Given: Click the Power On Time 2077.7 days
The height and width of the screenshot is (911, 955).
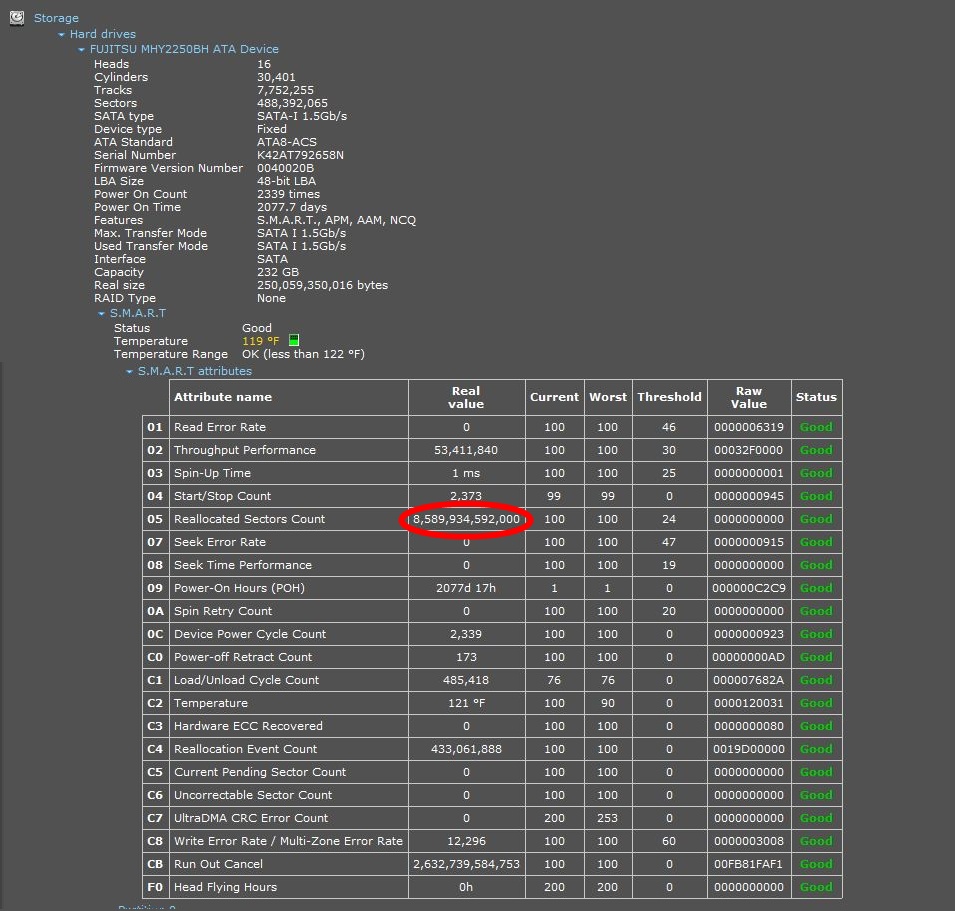Looking at the screenshot, I should coord(292,207).
